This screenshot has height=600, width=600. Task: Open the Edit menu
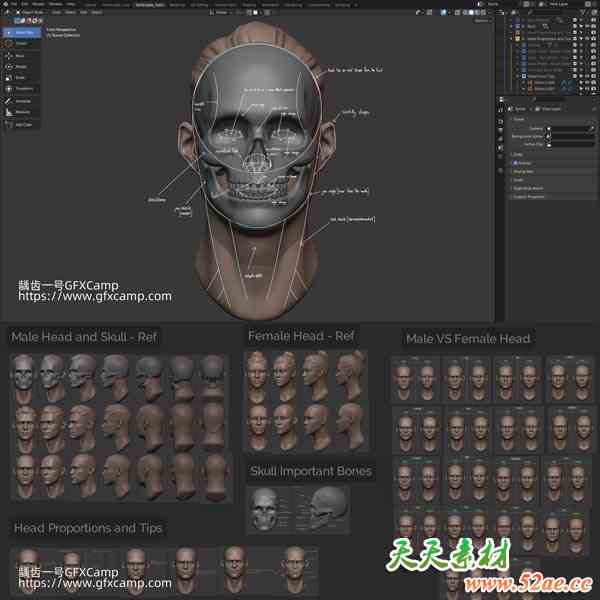point(25,4)
